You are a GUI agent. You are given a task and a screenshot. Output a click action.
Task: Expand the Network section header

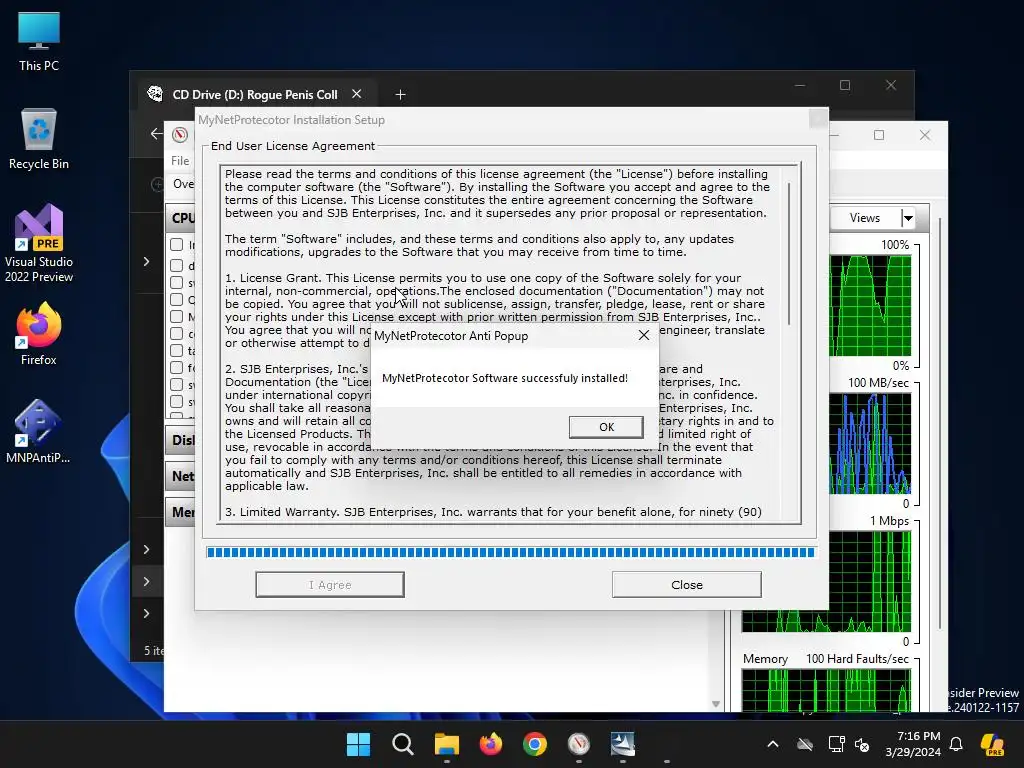point(182,476)
